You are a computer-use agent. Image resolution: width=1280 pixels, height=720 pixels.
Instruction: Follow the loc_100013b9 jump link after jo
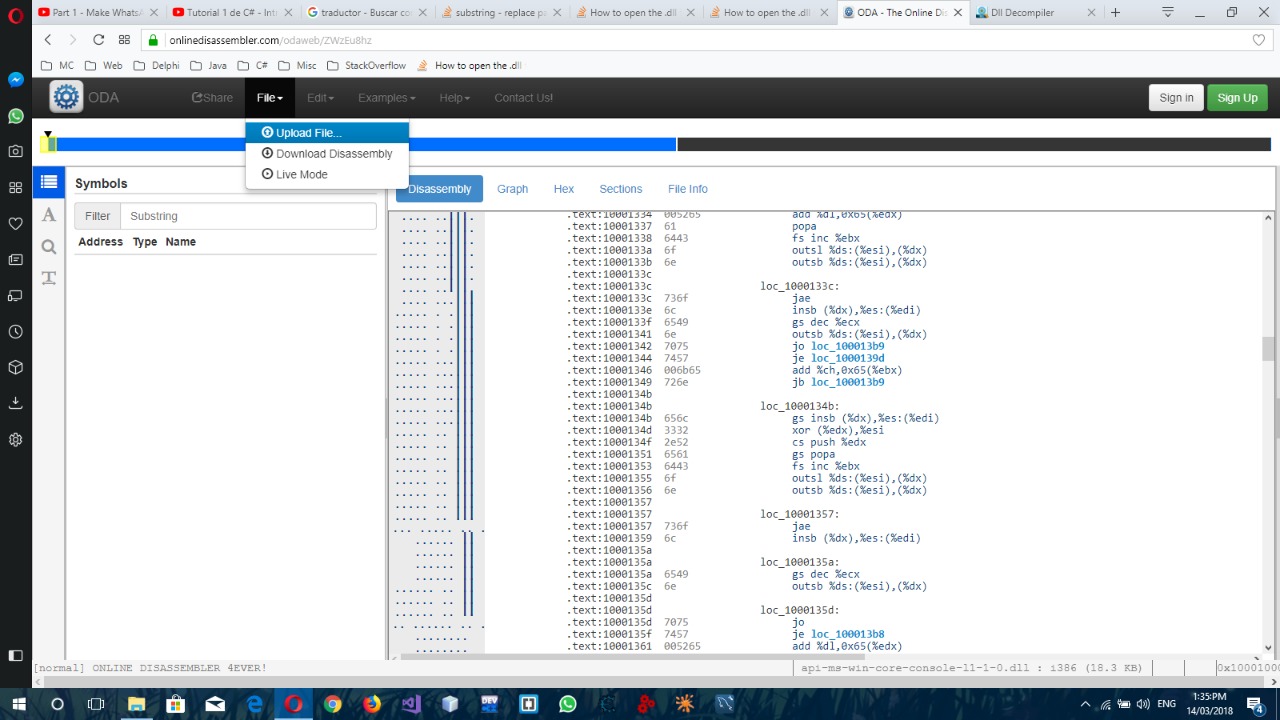pos(847,346)
